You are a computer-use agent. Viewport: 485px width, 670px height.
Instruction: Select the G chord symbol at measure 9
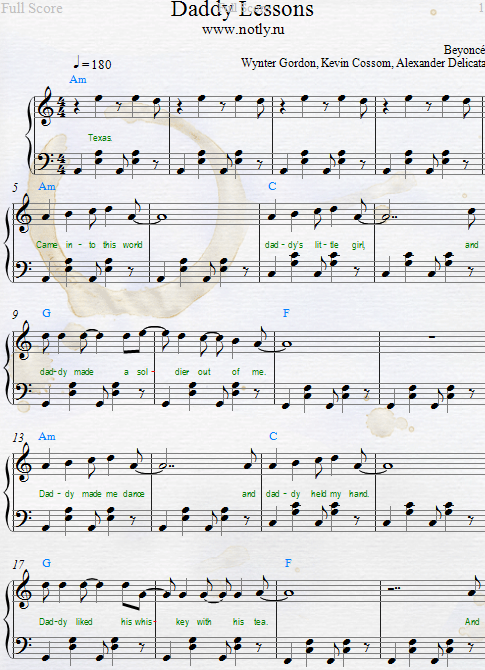coord(47,313)
